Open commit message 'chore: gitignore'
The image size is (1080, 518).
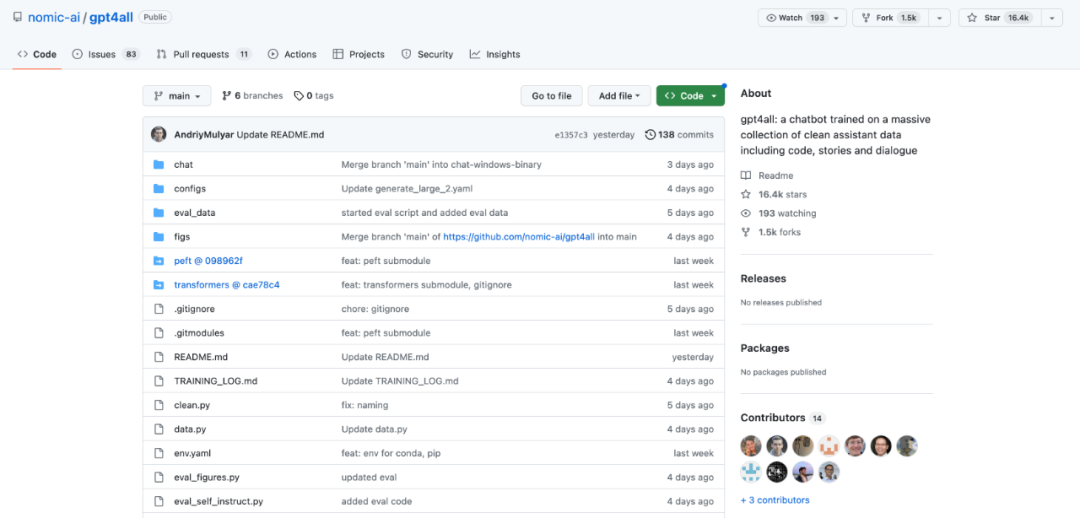pyautogui.click(x=375, y=309)
